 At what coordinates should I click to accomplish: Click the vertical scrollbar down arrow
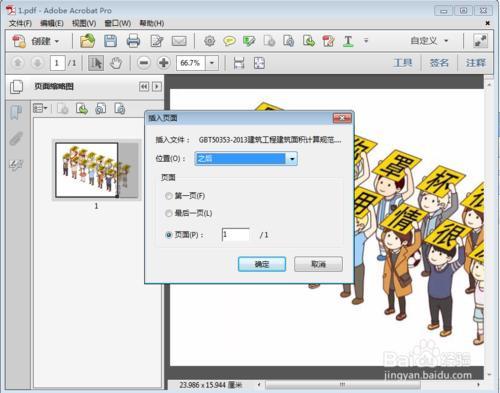[x=489, y=374]
